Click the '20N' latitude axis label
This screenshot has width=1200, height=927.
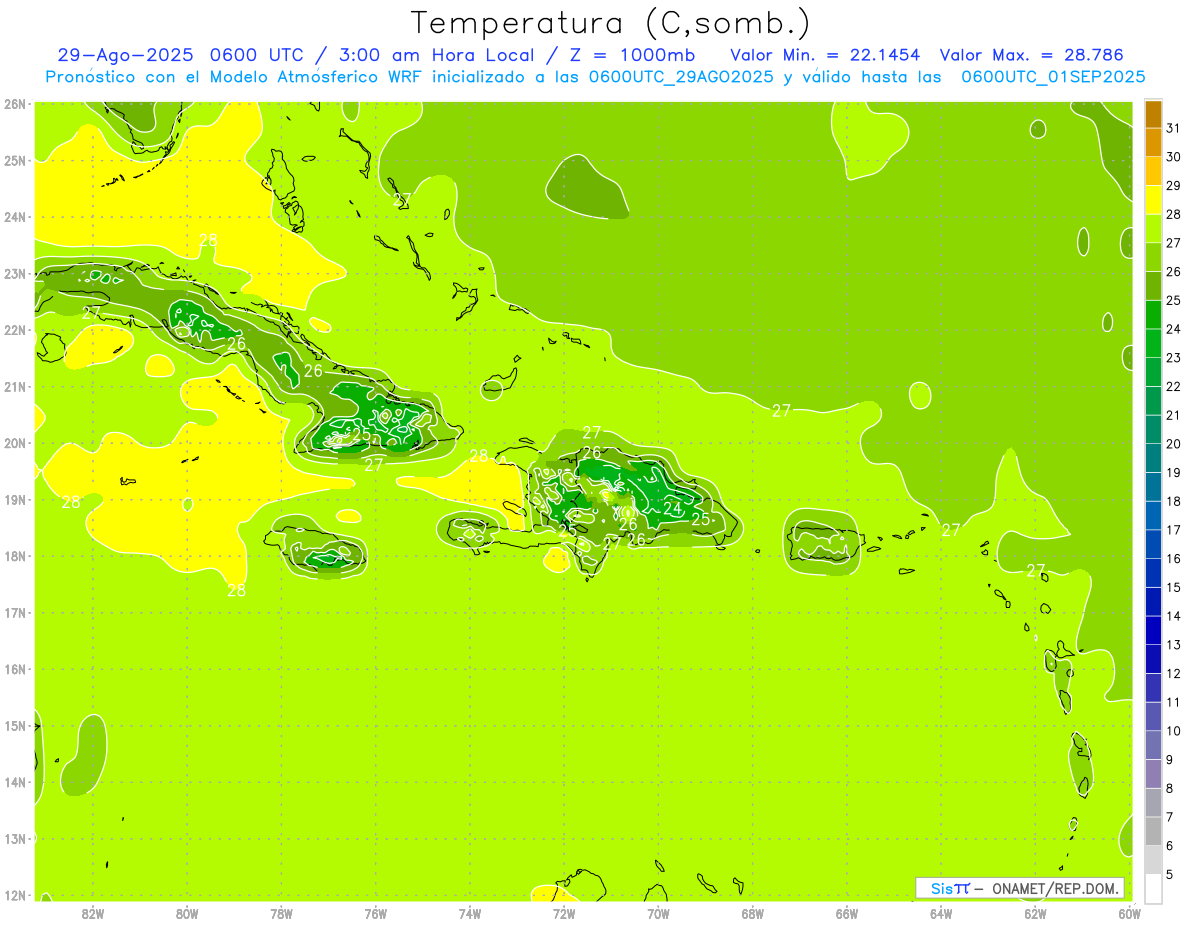pos(15,443)
